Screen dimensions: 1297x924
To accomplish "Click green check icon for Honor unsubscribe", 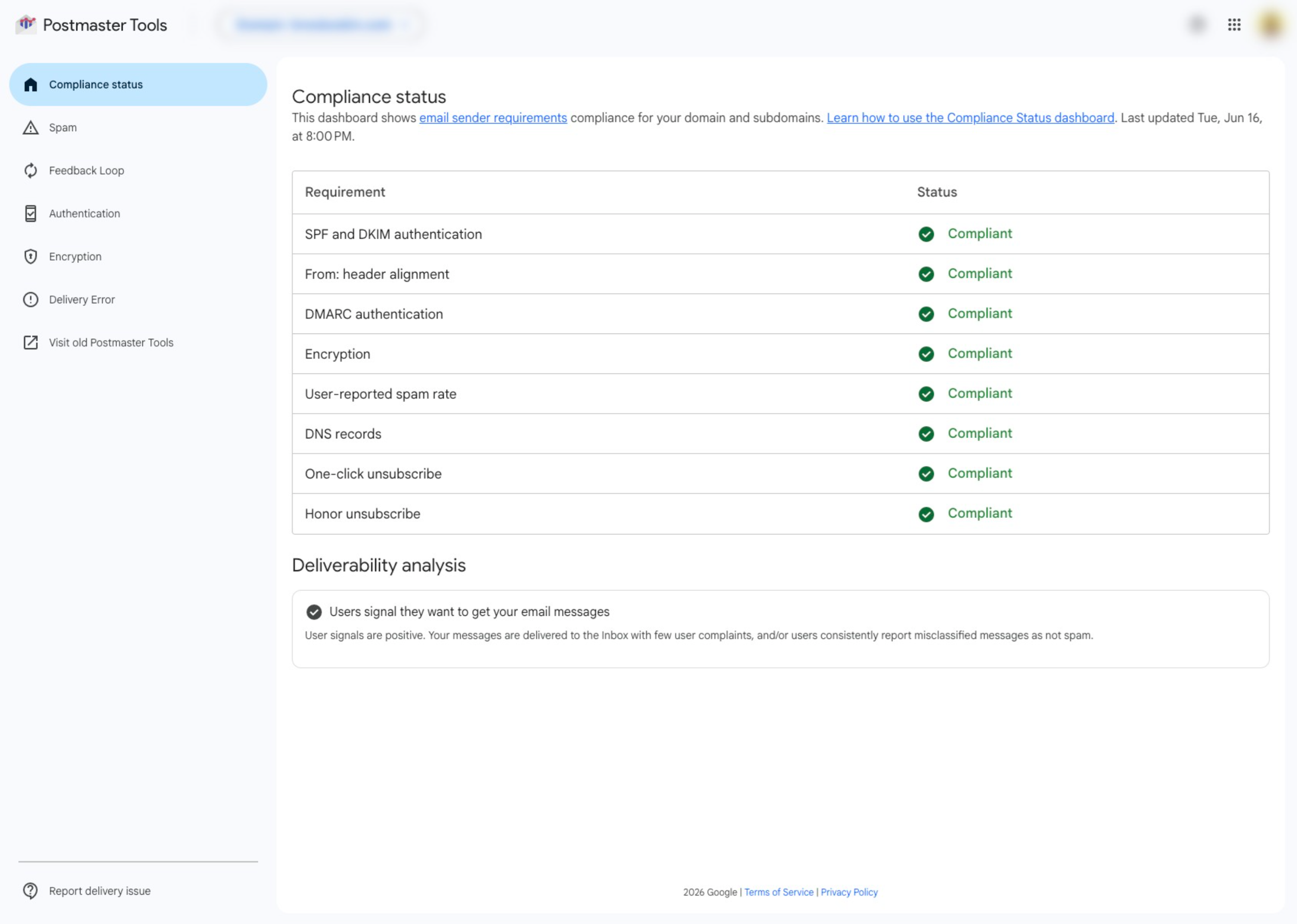I will point(926,514).
